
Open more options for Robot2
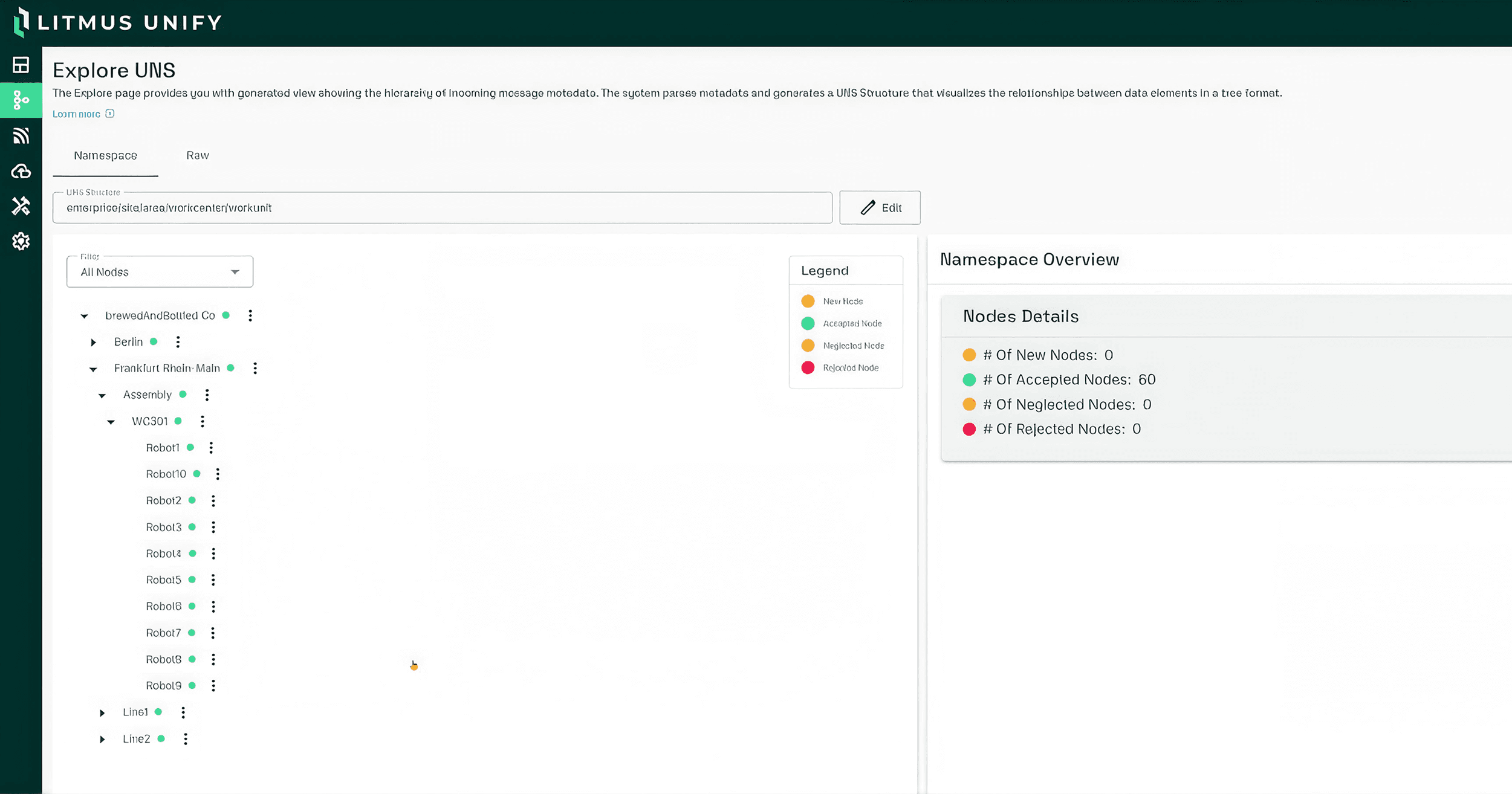(213, 500)
